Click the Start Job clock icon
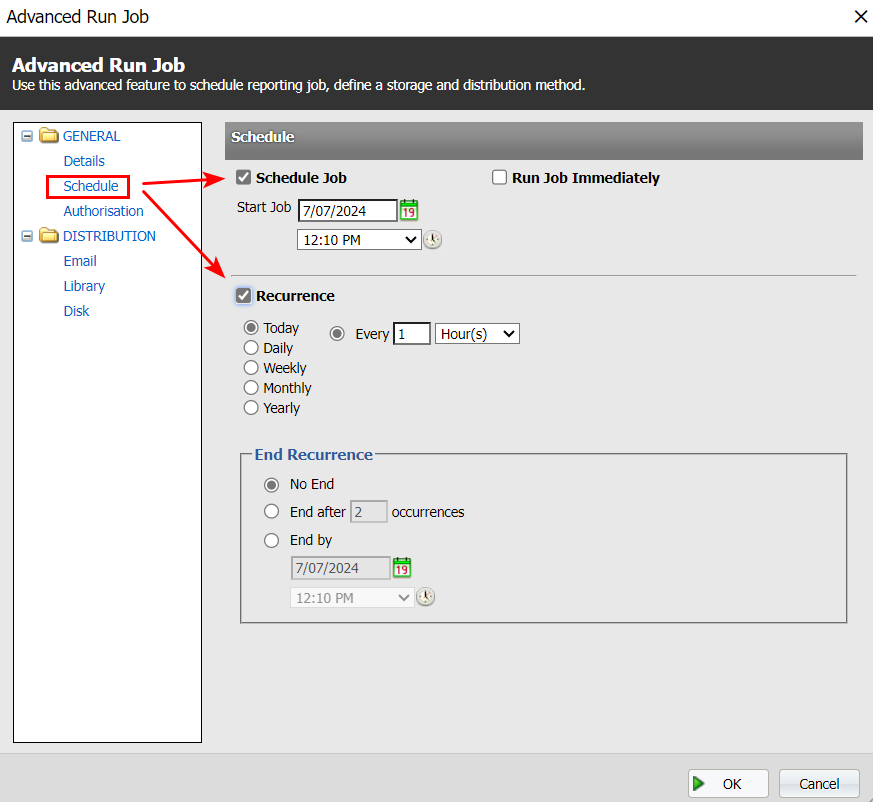 [432, 240]
